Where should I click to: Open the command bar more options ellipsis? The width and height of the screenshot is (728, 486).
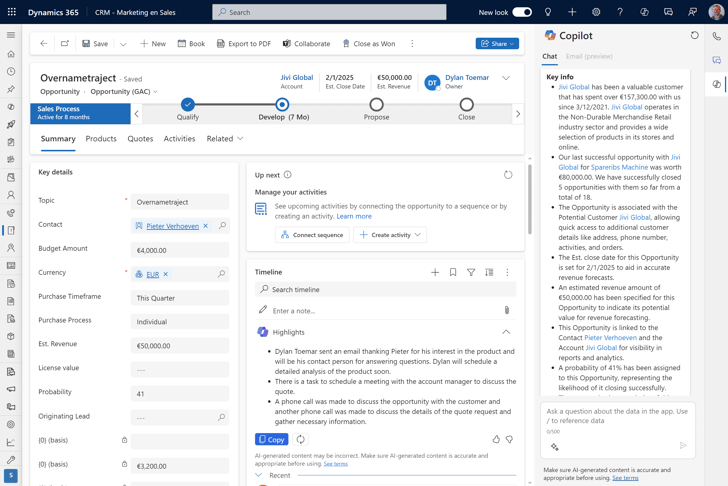click(x=412, y=44)
